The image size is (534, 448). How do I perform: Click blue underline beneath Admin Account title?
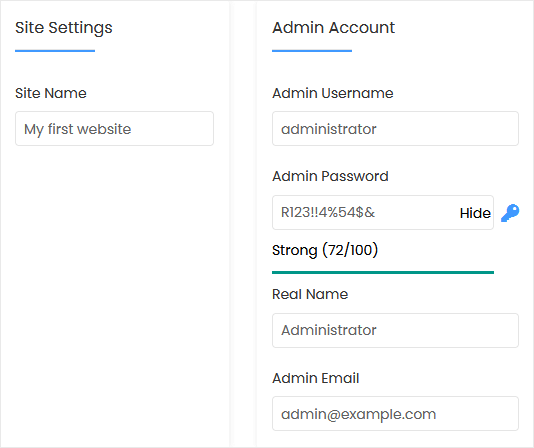[312, 51]
